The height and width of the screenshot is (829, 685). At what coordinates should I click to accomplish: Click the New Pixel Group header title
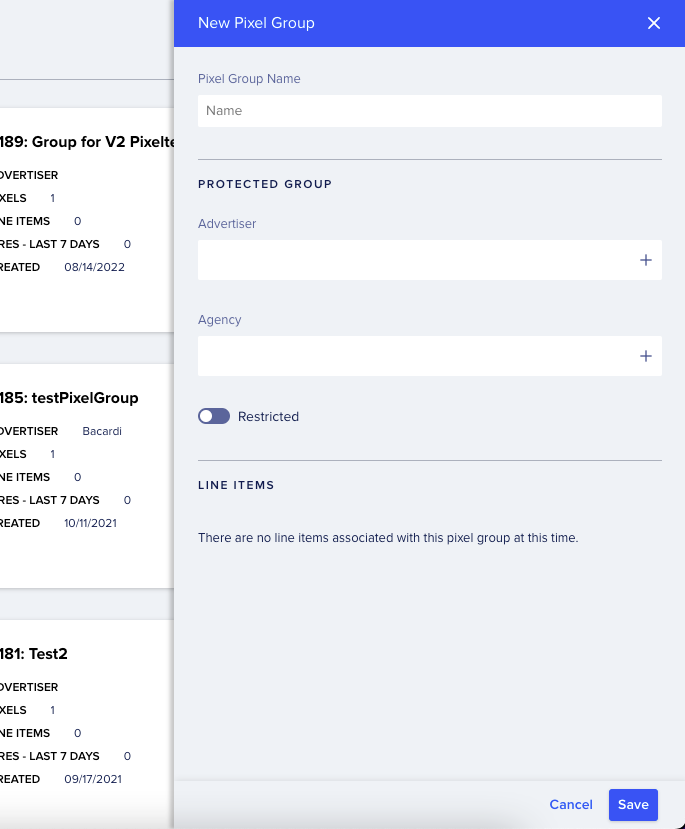pyautogui.click(x=256, y=23)
